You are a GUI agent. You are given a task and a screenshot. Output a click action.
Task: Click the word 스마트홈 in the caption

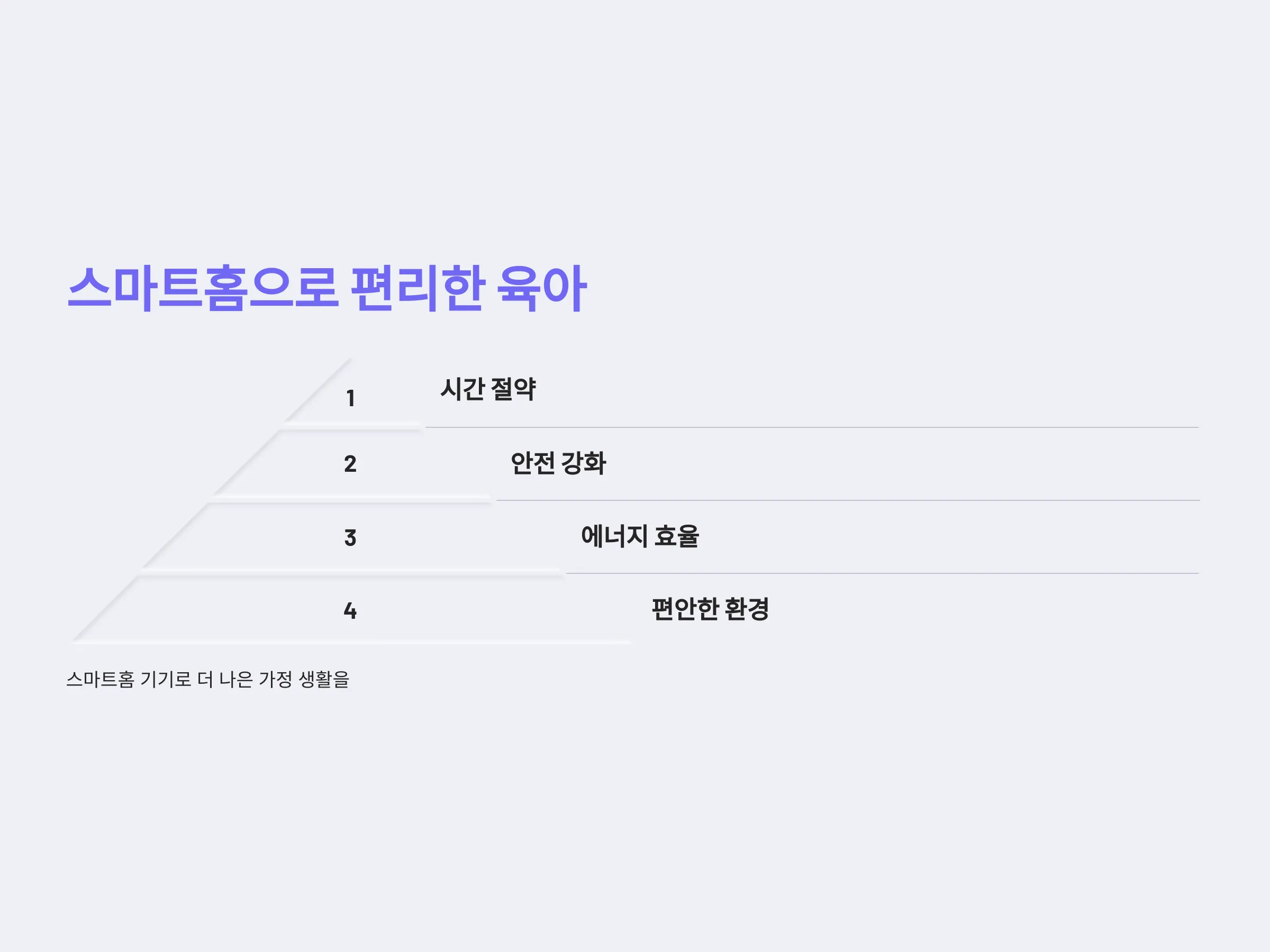[100, 680]
